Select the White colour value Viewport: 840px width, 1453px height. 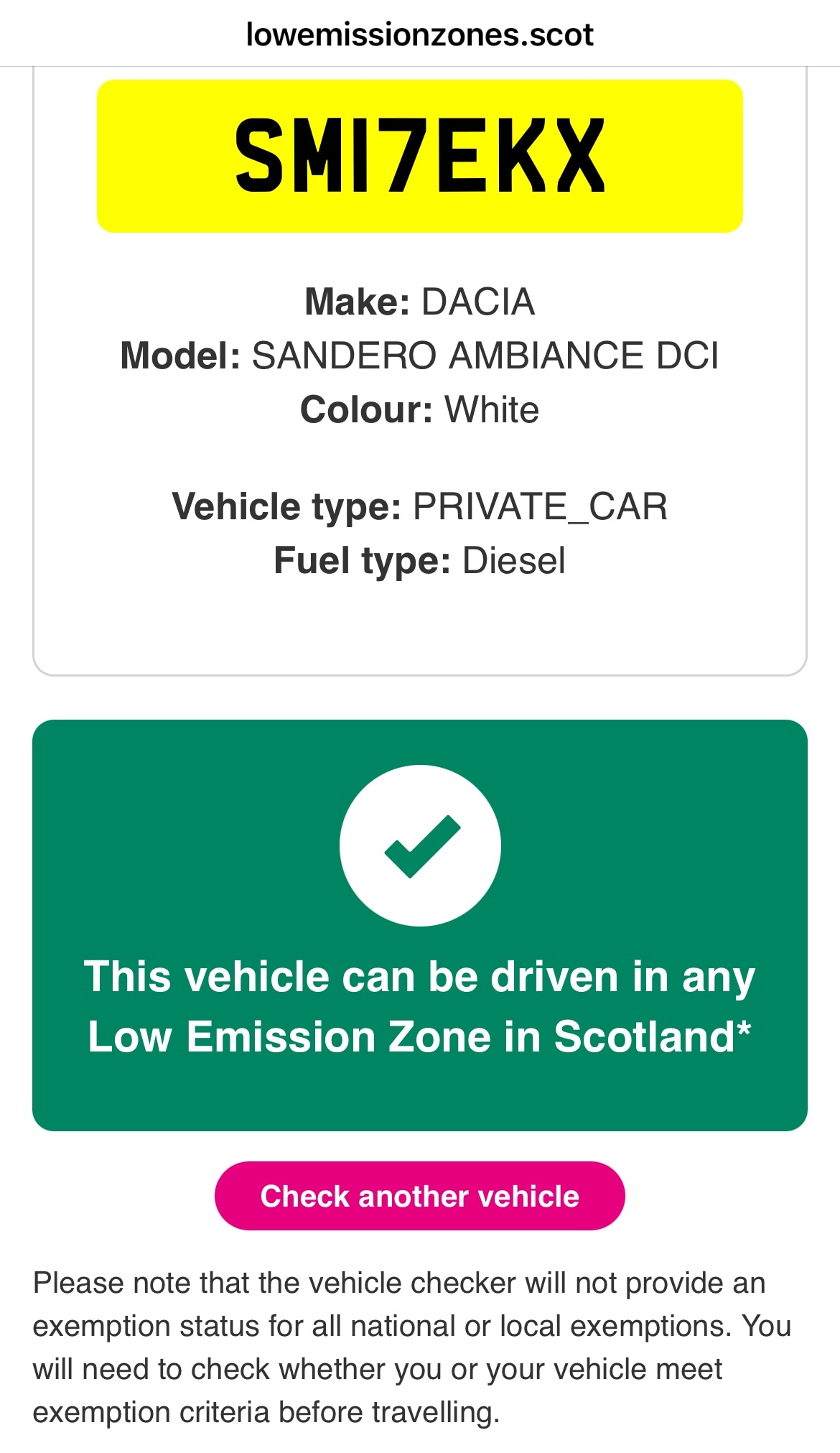click(x=492, y=410)
